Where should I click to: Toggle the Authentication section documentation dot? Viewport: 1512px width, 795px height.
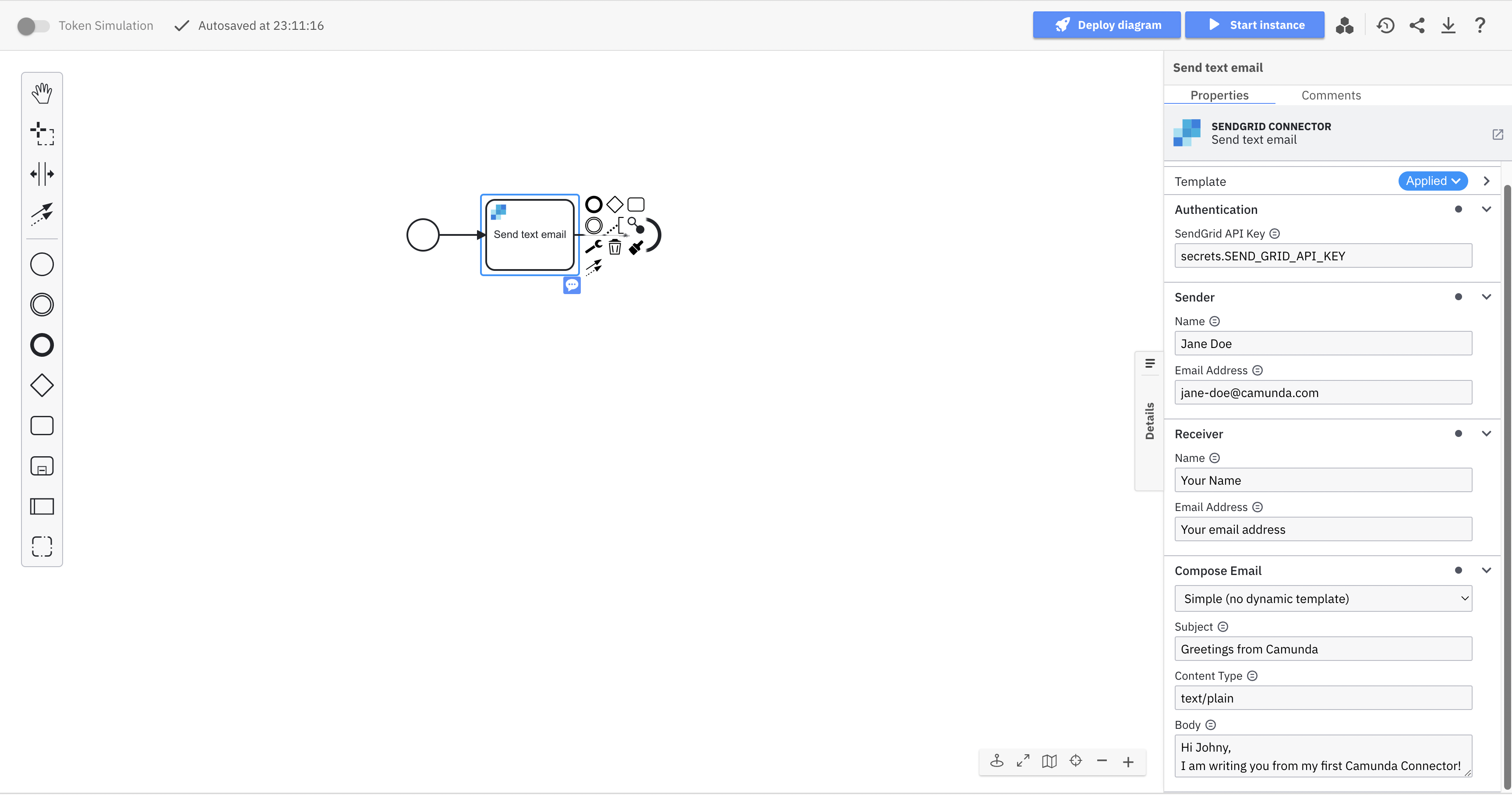click(1459, 209)
